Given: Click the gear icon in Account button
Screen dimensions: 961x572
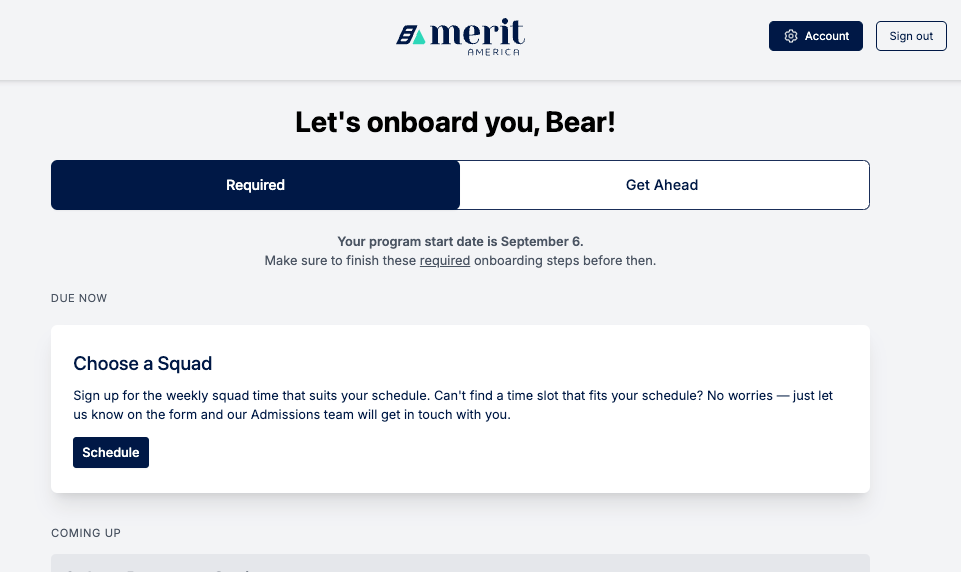Looking at the screenshot, I should coord(791,36).
